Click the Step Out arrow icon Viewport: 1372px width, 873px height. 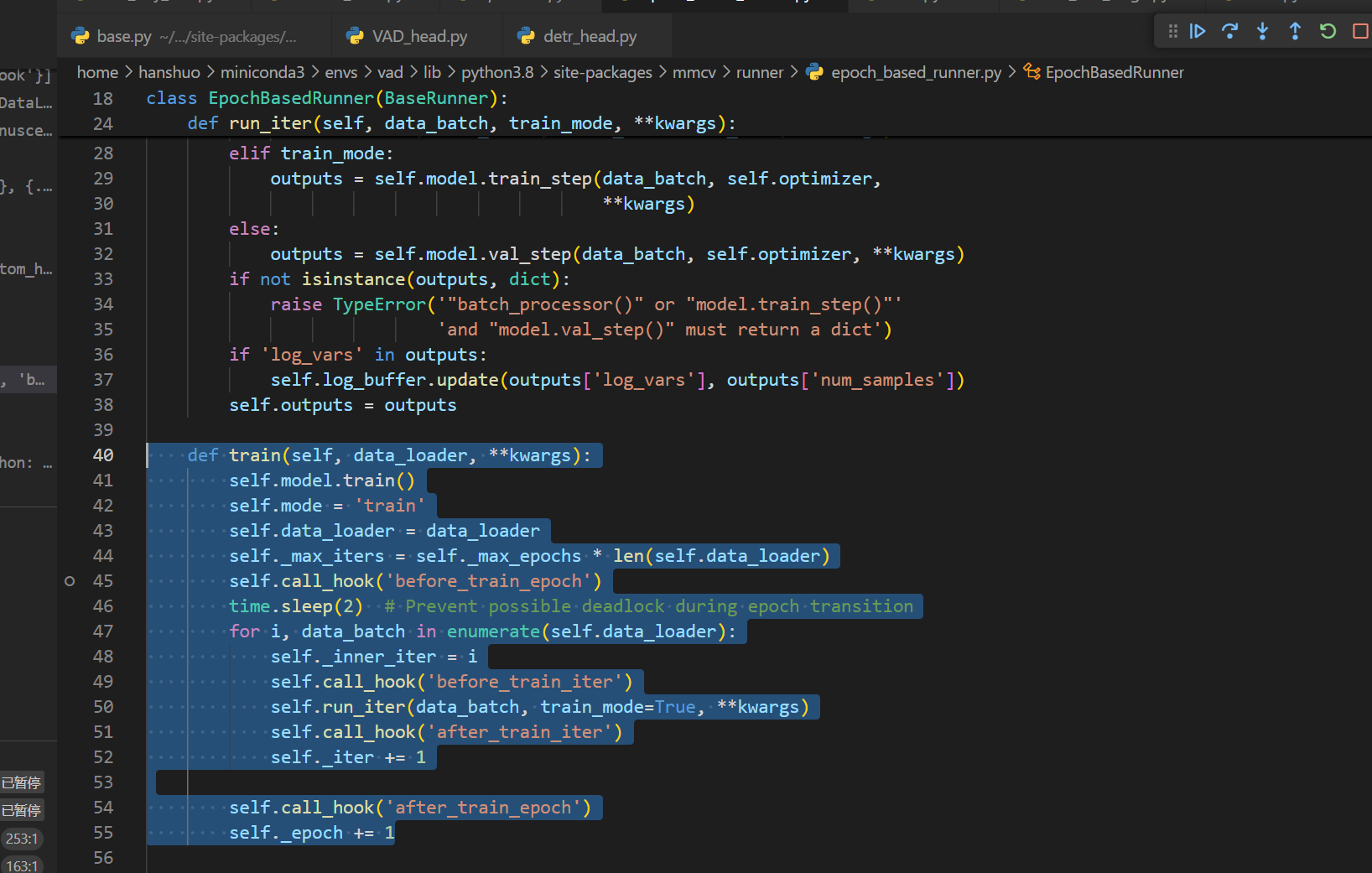pos(1295,32)
